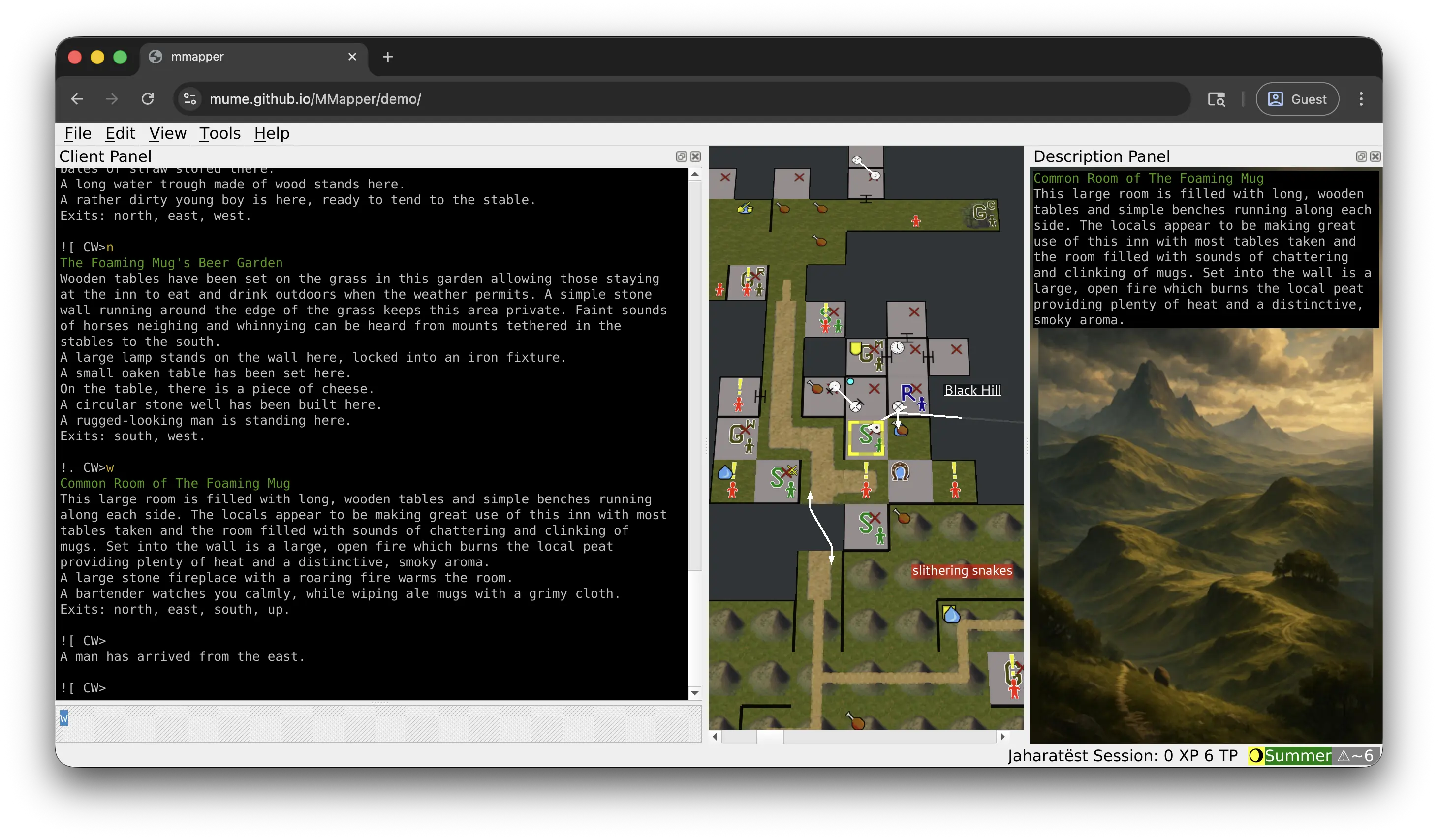Close the Client Panel
This screenshot has width=1438, height=840.
(x=695, y=156)
